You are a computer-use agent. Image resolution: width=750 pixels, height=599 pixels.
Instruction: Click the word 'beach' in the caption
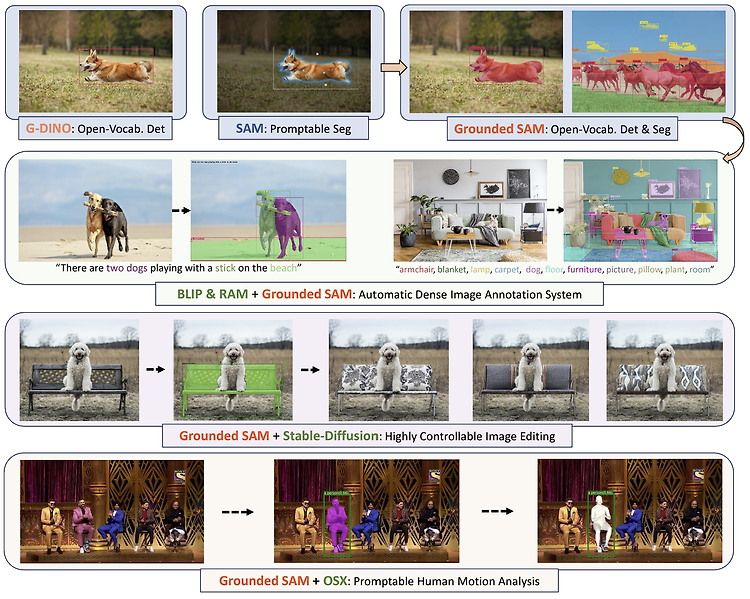284,268
